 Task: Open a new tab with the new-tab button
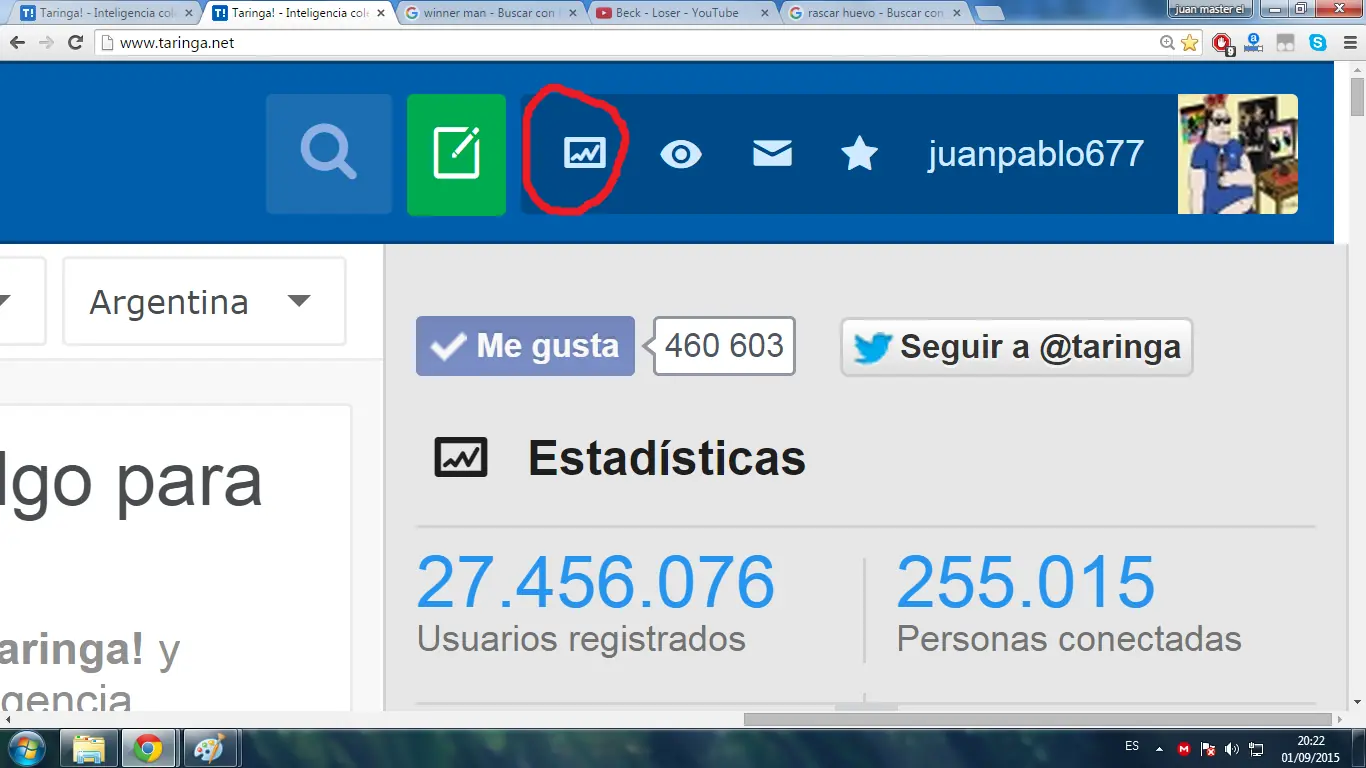(989, 14)
